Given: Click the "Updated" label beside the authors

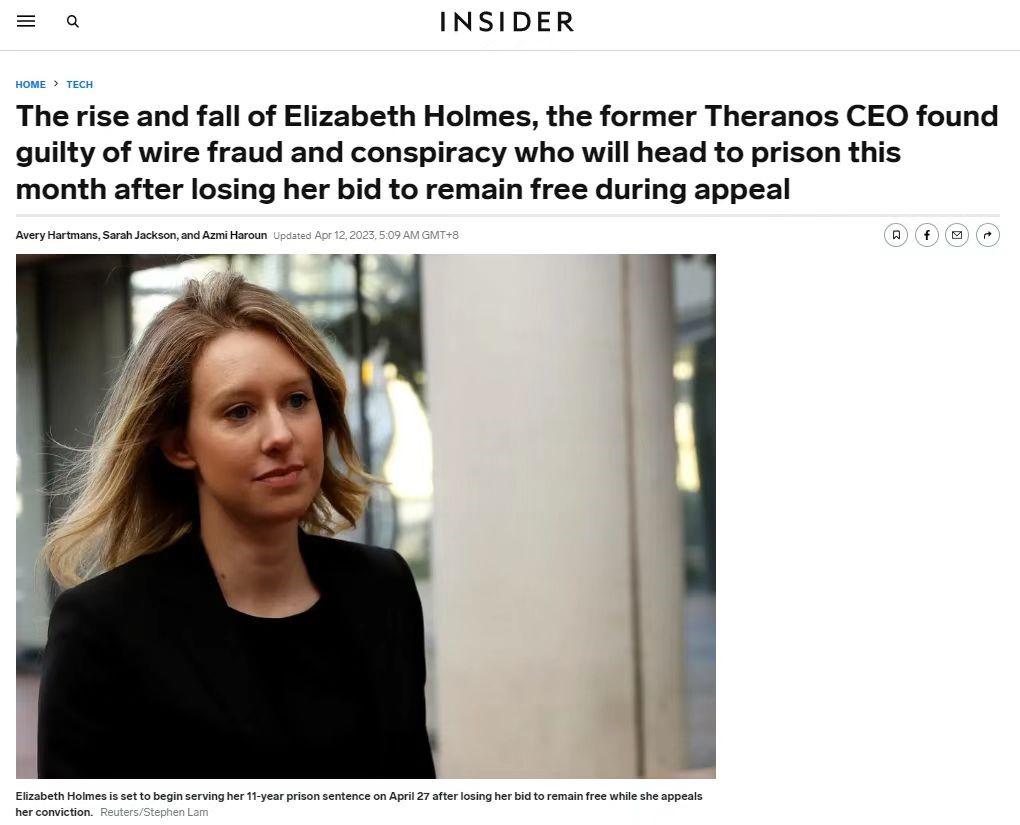Looking at the screenshot, I should (x=292, y=236).
